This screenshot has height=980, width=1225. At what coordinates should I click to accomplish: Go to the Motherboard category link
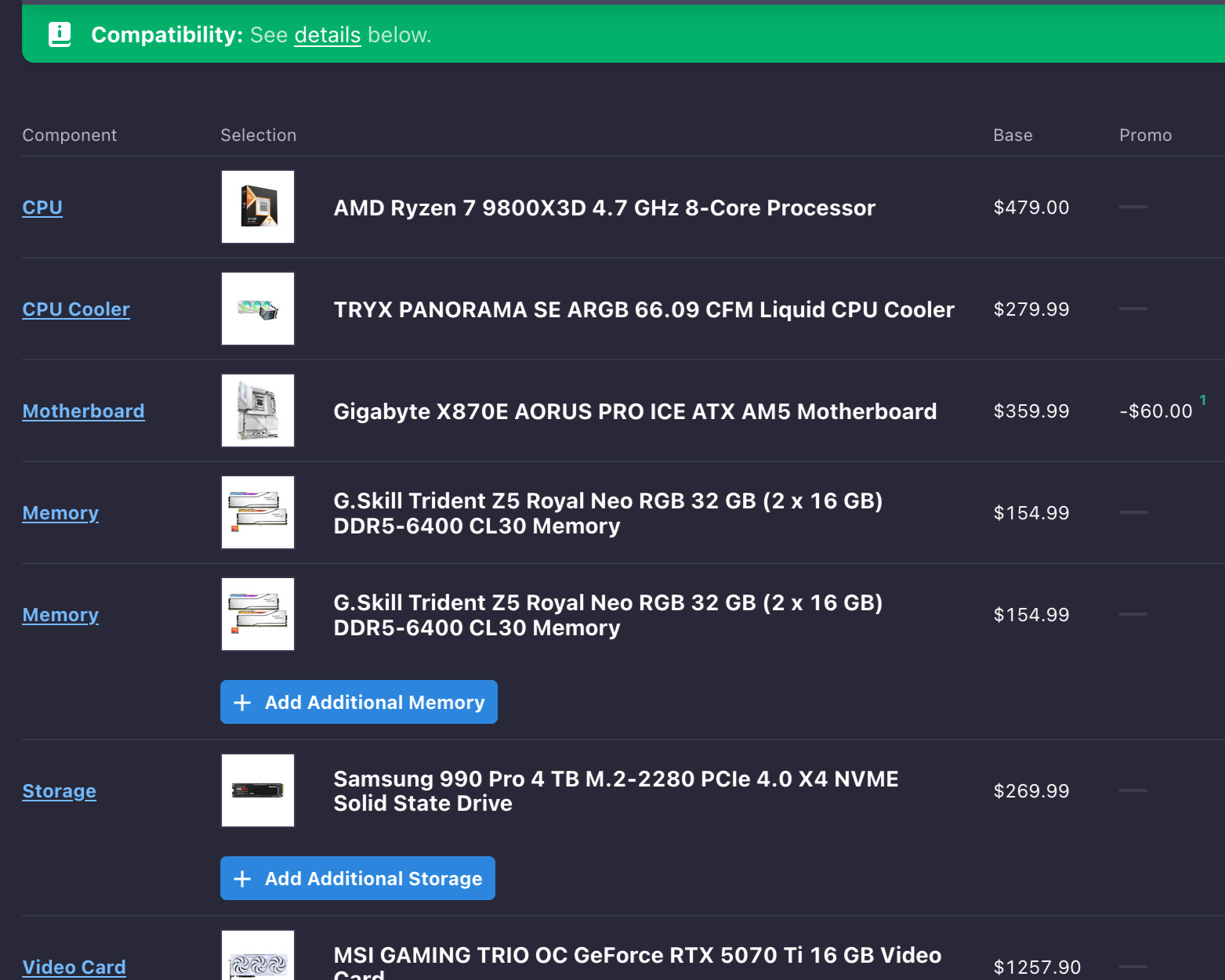tap(83, 411)
